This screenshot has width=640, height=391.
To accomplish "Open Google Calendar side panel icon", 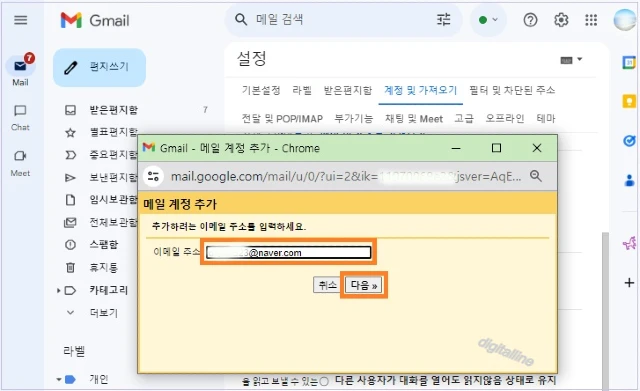I will 629,62.
